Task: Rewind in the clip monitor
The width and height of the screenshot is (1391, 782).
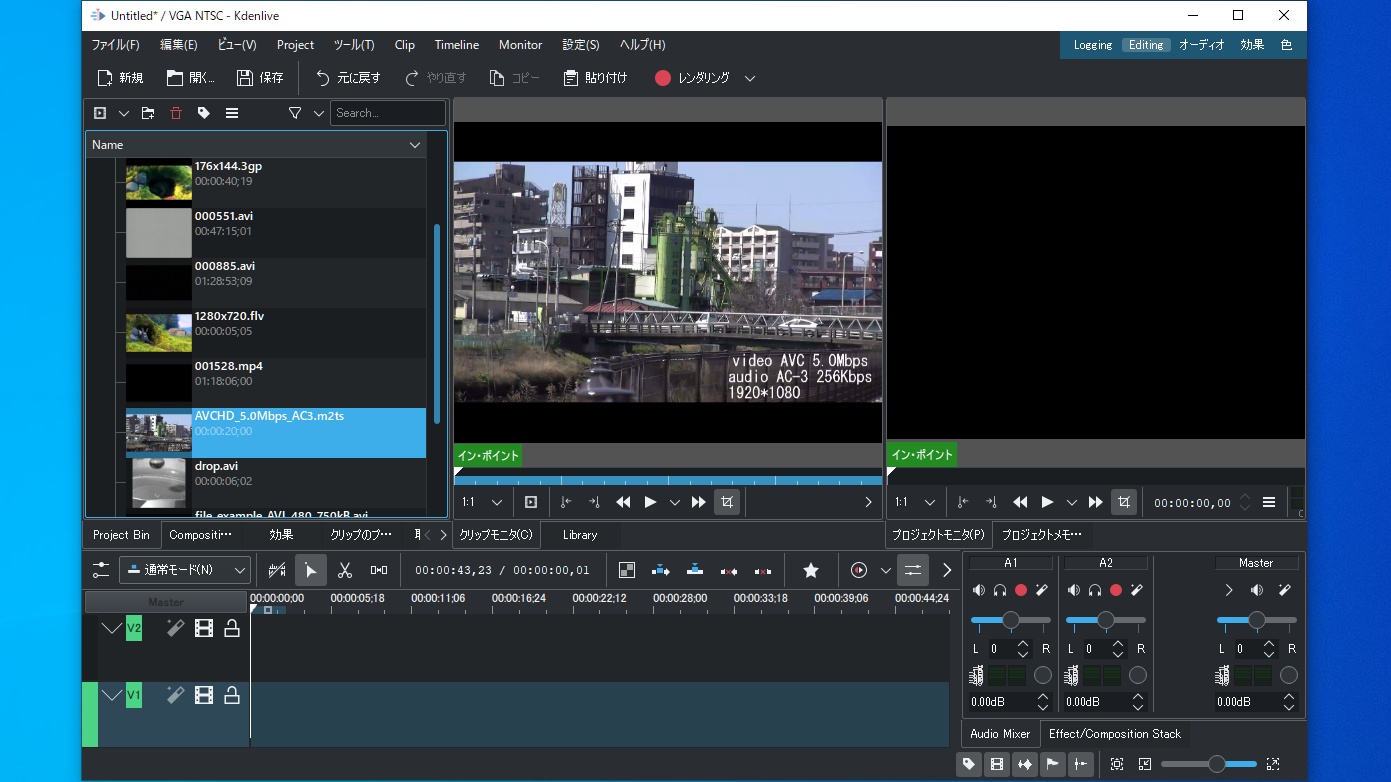Action: click(623, 502)
